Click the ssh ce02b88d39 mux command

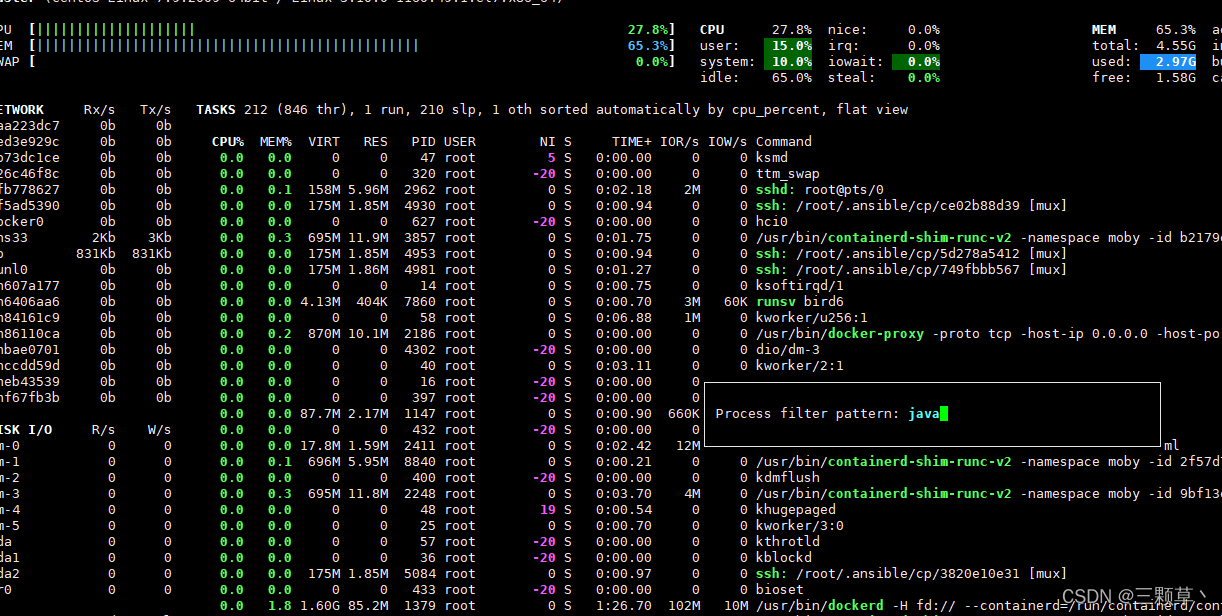(x=912, y=206)
